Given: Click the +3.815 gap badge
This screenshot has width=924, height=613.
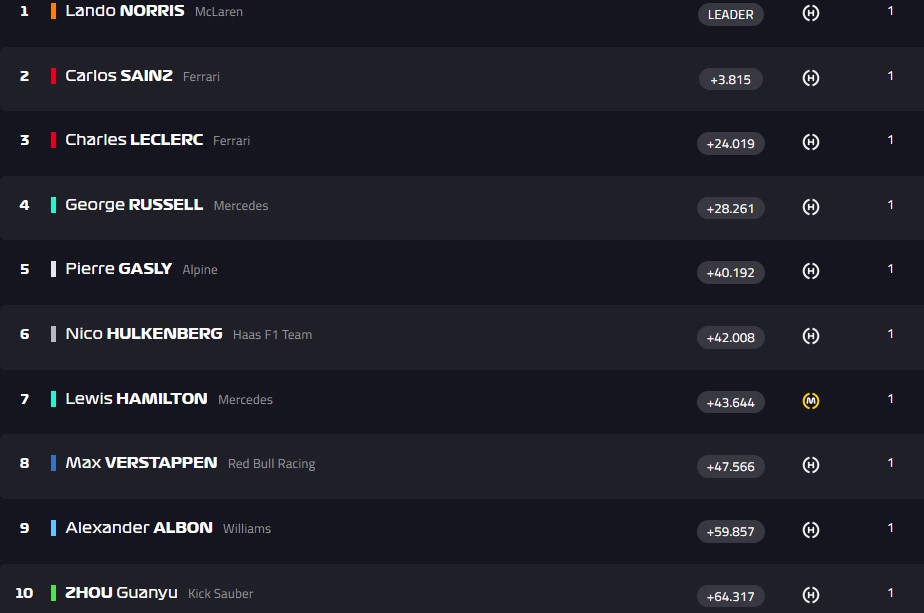Looking at the screenshot, I should pos(730,79).
